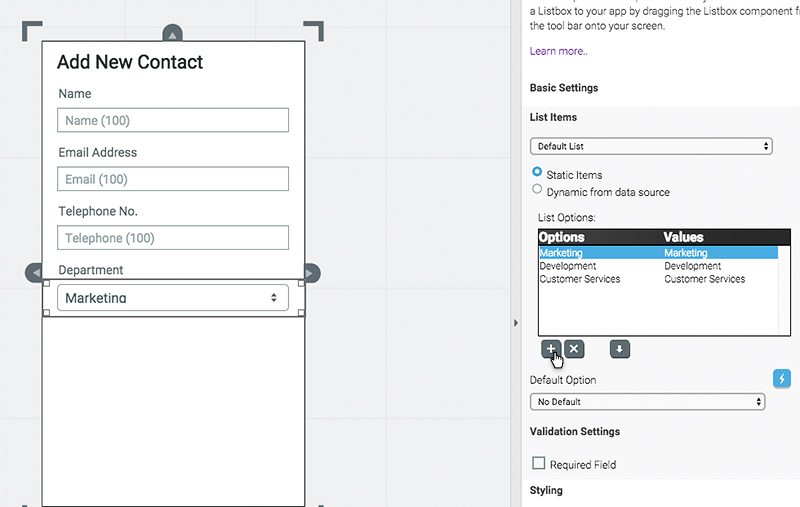Select Marketing row in List Options
The height and width of the screenshot is (507, 800).
tap(658, 253)
